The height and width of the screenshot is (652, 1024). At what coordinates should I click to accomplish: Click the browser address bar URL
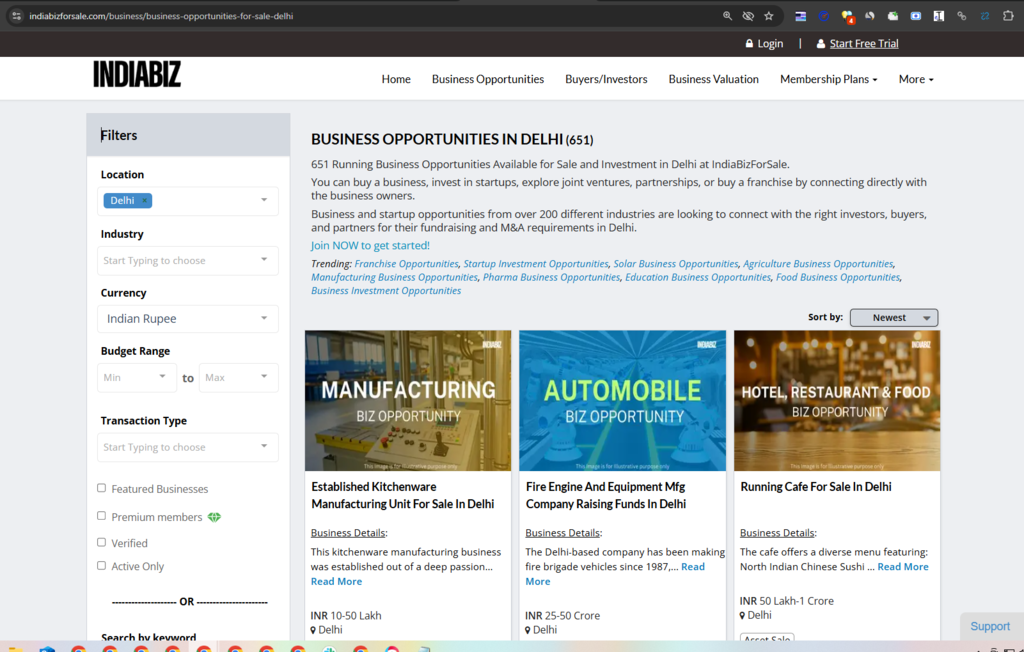click(x=161, y=16)
